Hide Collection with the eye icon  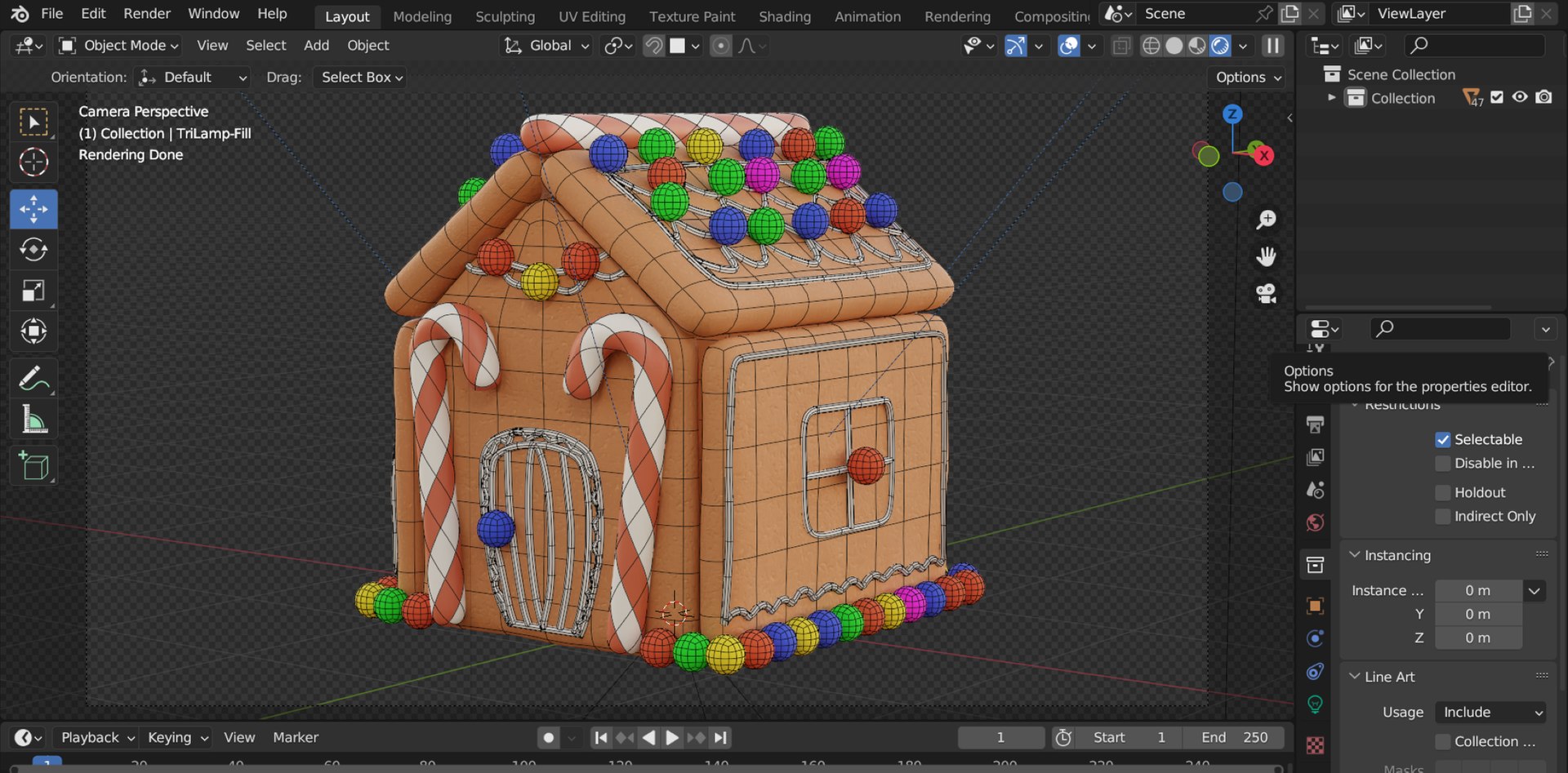click(x=1520, y=97)
